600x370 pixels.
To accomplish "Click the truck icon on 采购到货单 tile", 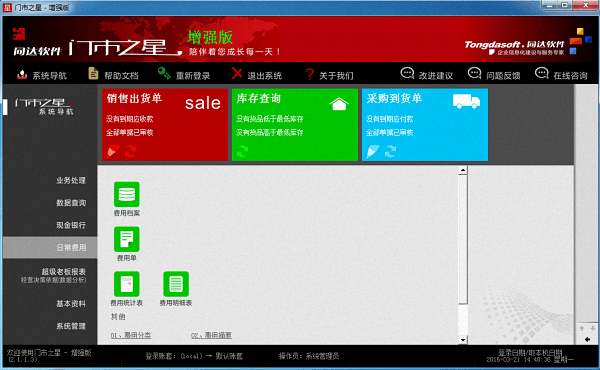I will [x=466, y=101].
